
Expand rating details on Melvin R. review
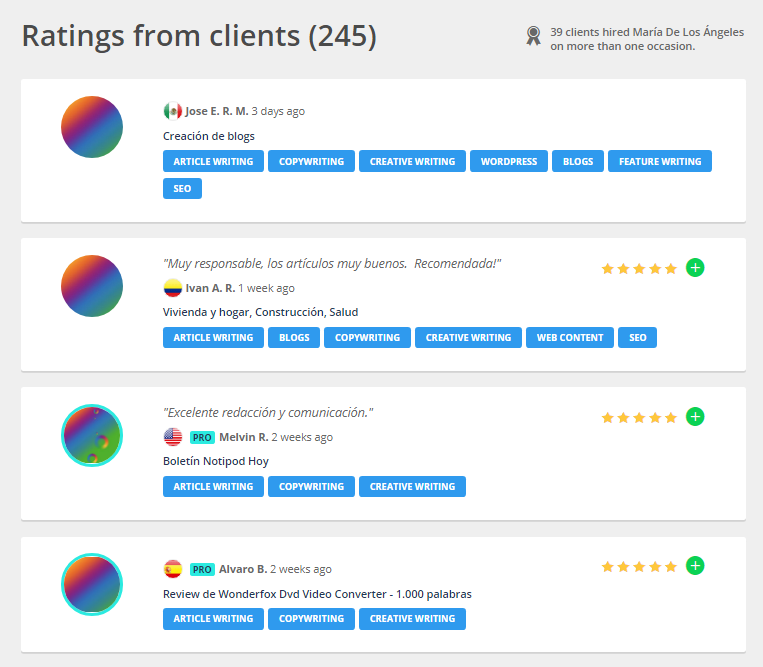pos(695,417)
